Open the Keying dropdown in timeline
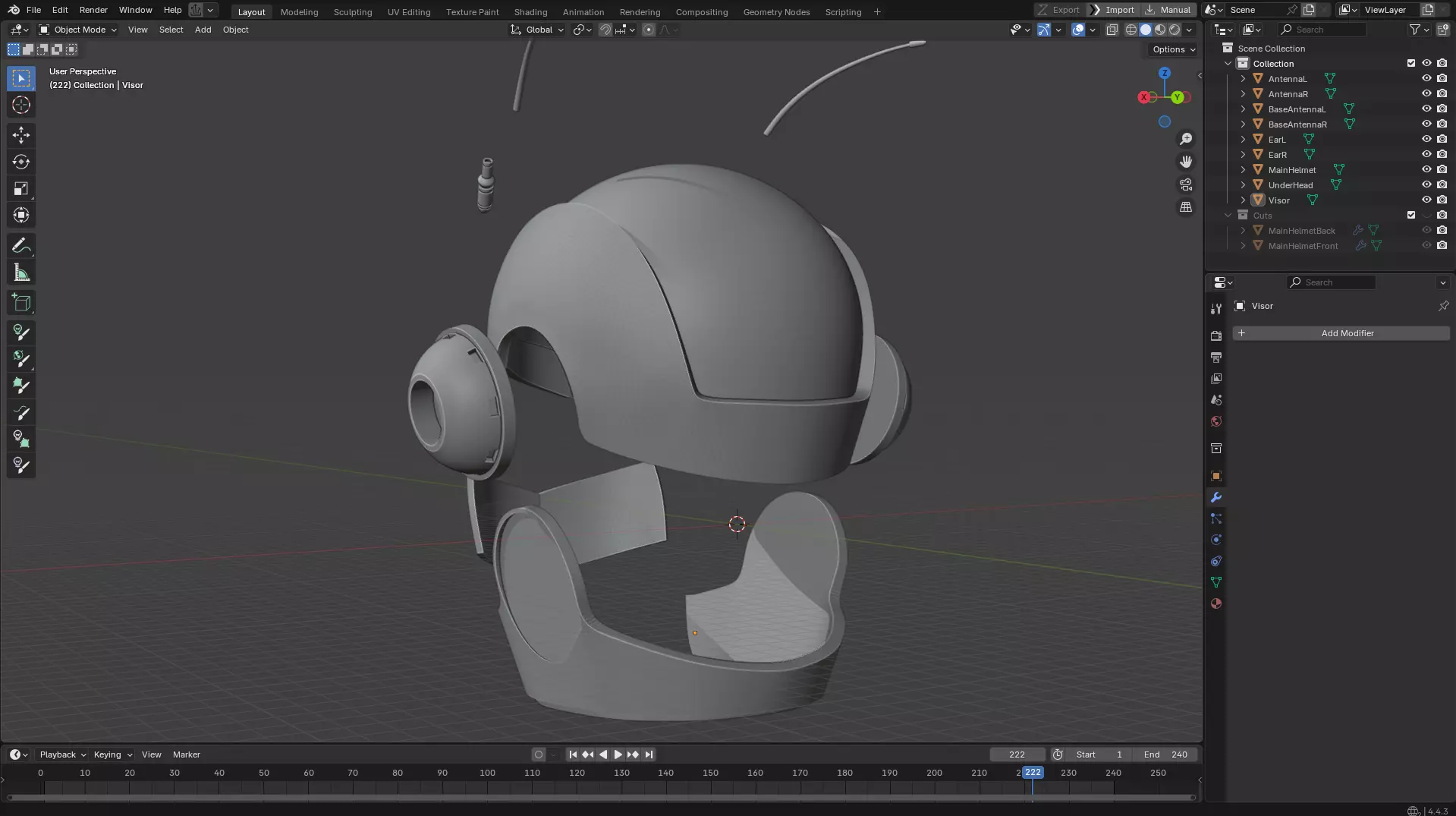This screenshot has width=1456, height=816. click(112, 755)
